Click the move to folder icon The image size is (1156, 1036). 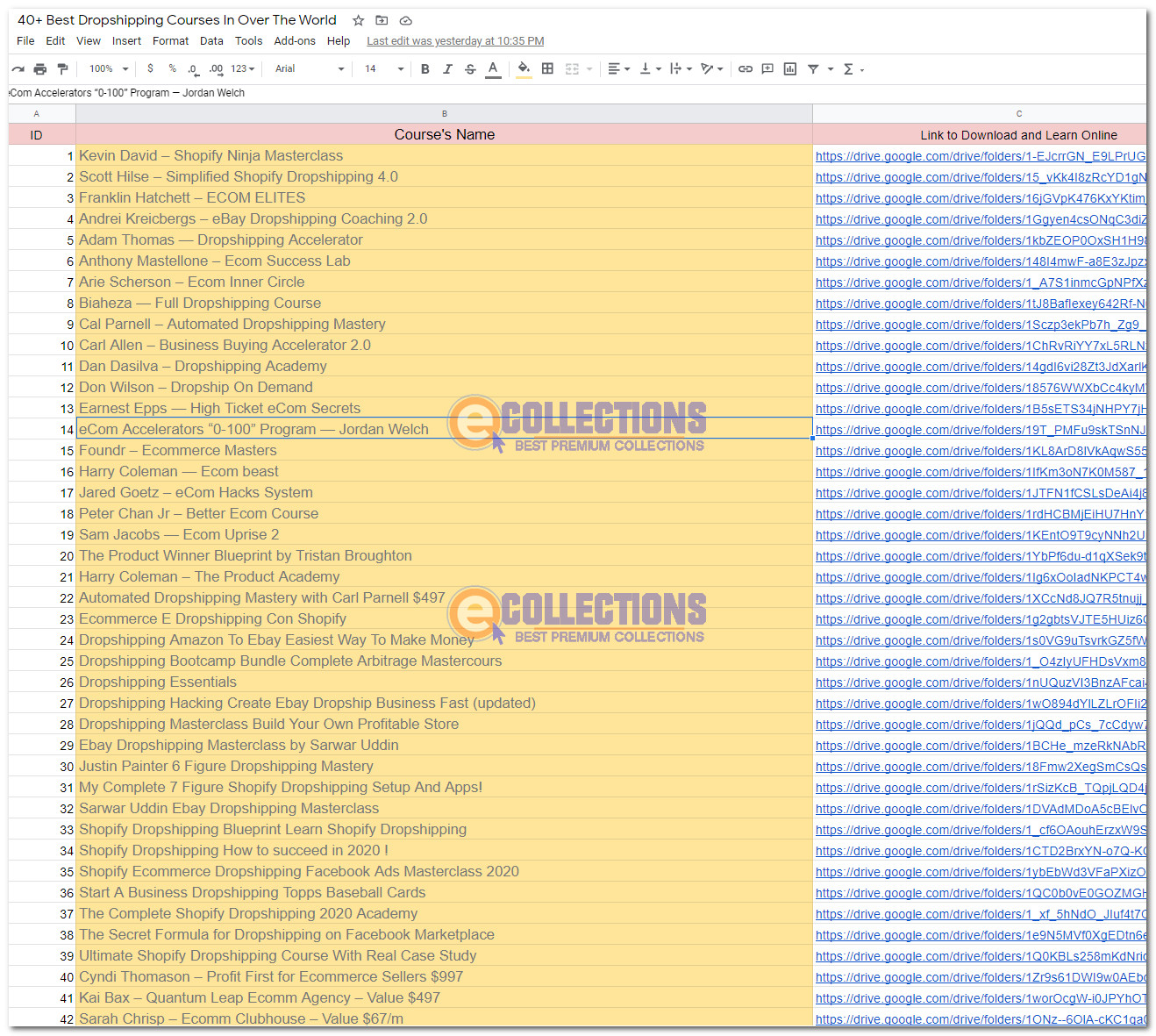coord(382,20)
